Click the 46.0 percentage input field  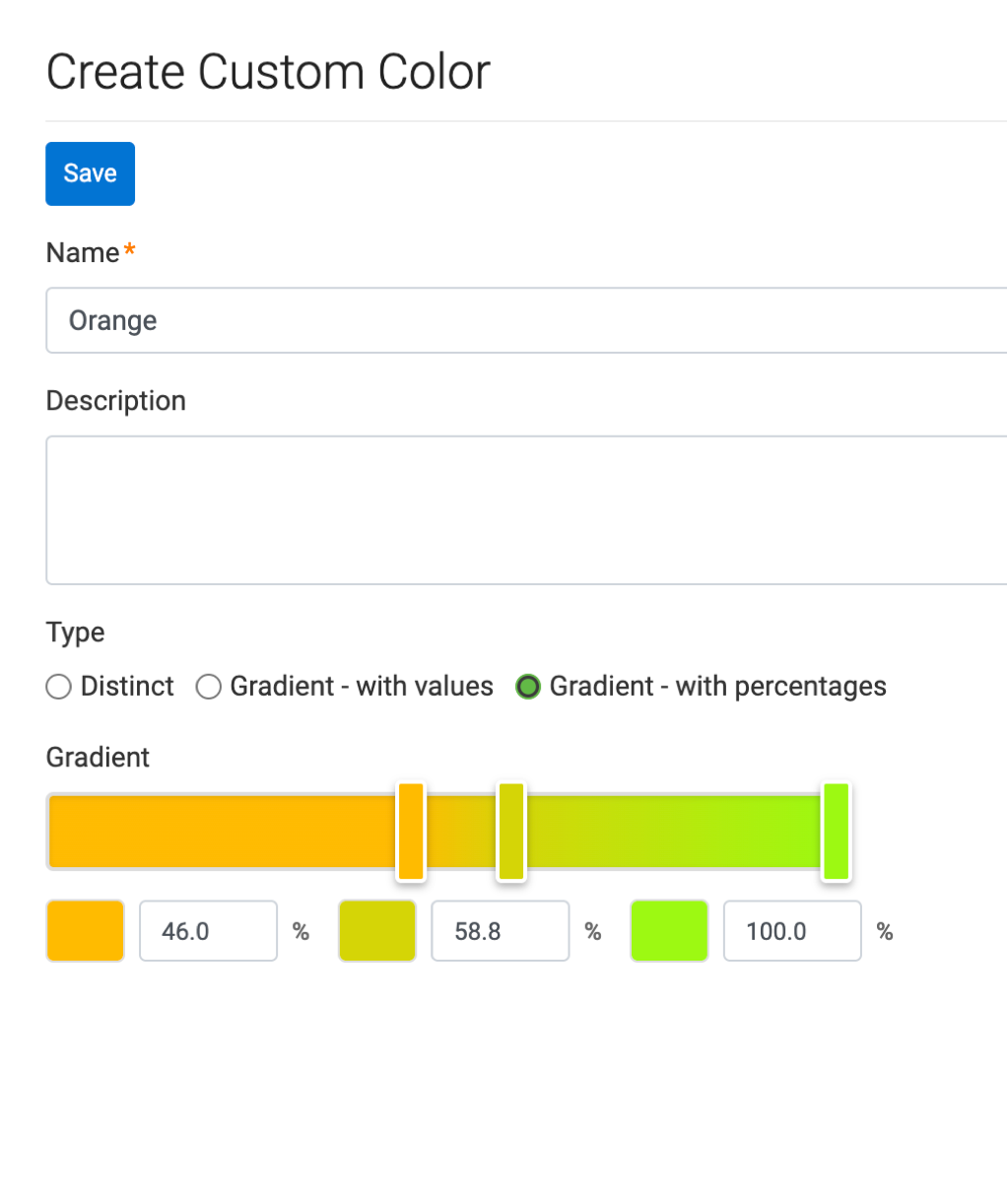click(208, 931)
